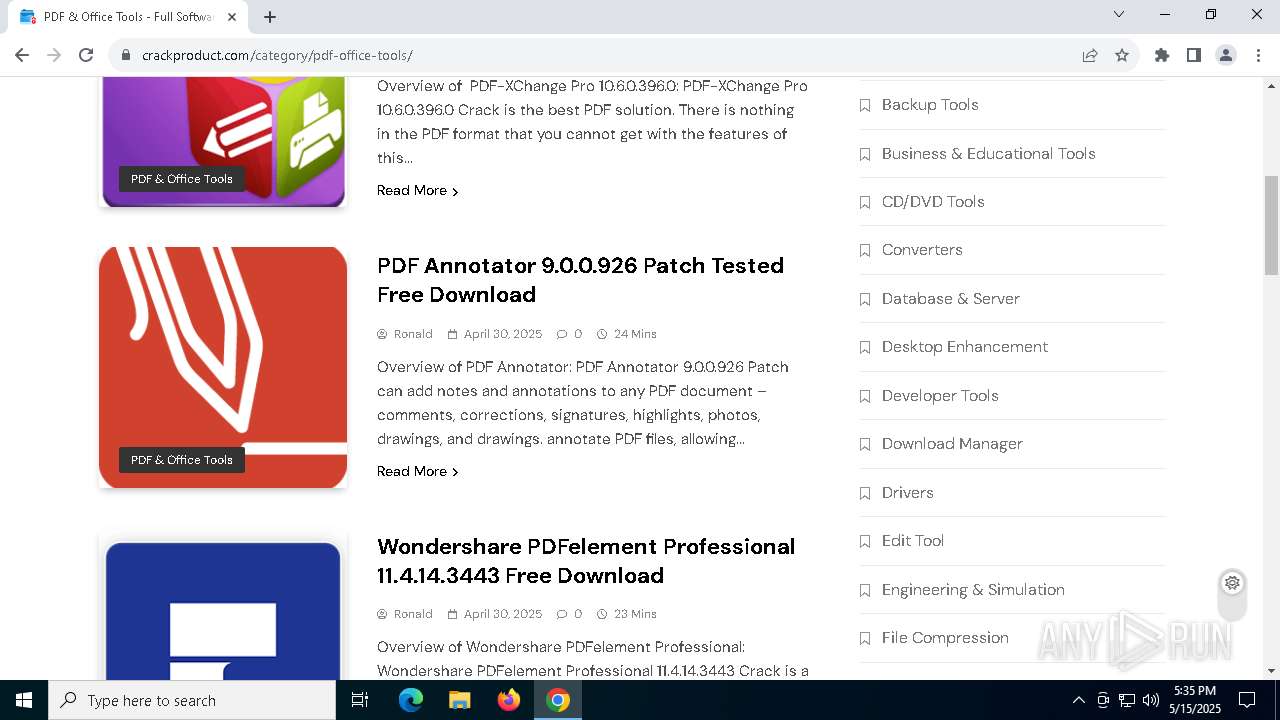The image size is (1280, 720).
Task: Click PDF & Office Tools badge on PDF-XChange image
Action: [182, 179]
